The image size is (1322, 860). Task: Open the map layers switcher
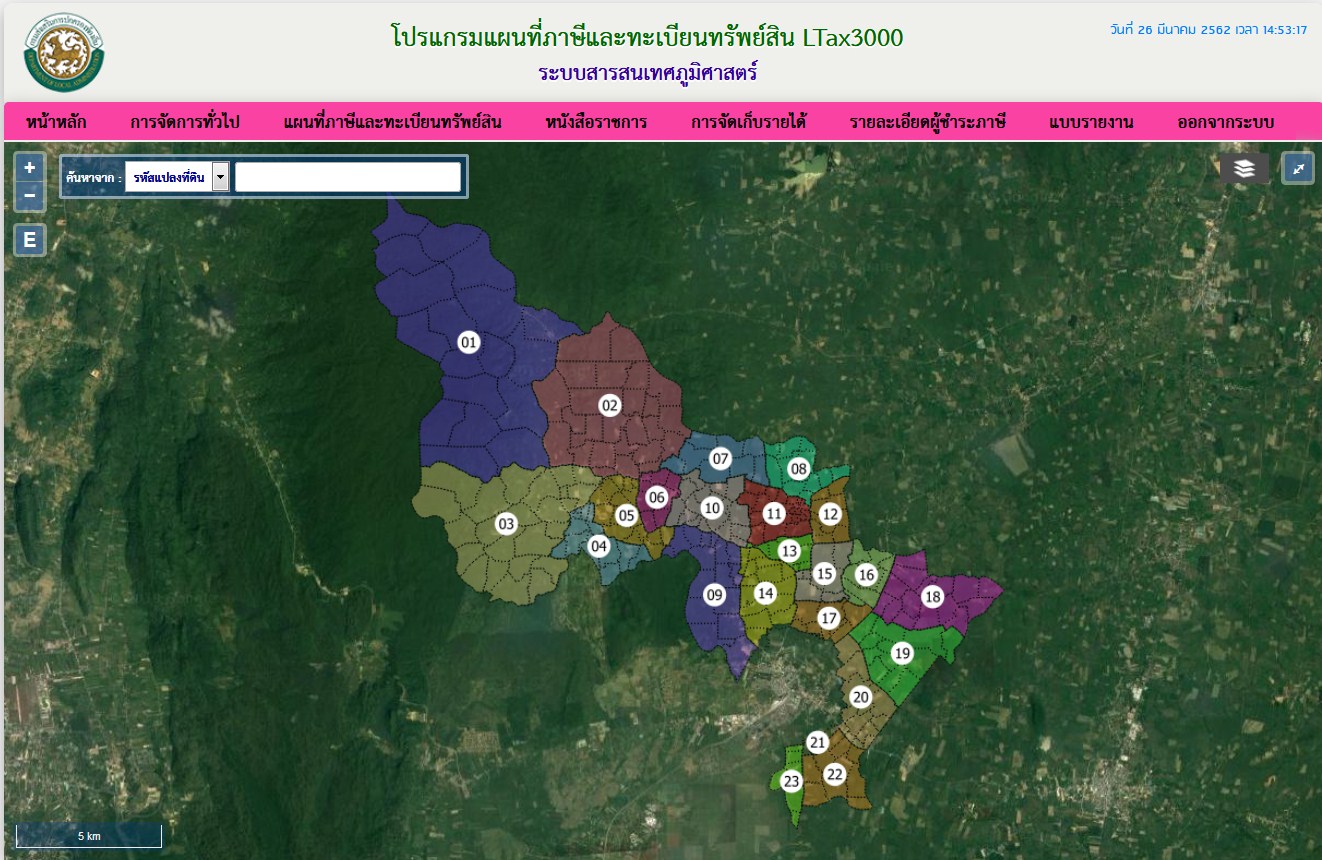pyautogui.click(x=1244, y=168)
